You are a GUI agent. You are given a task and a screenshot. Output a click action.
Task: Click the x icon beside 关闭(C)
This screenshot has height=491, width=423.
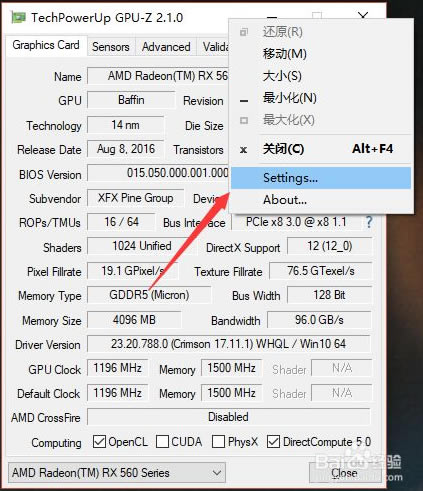244,150
